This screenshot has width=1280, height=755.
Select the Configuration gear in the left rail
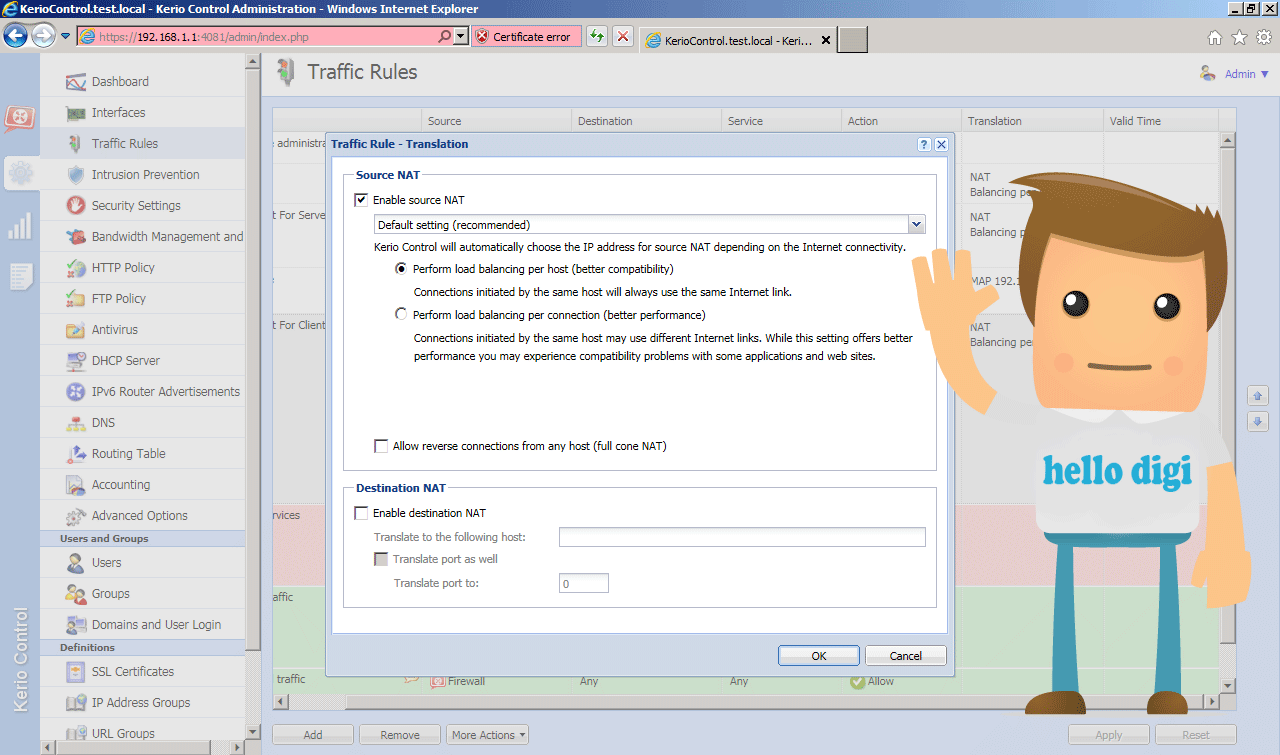point(20,174)
